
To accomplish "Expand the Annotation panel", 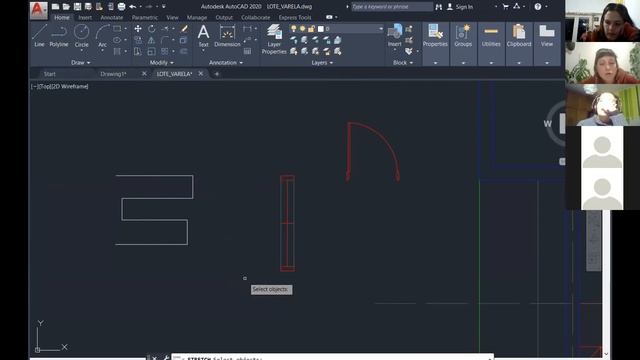I will (x=226, y=62).
